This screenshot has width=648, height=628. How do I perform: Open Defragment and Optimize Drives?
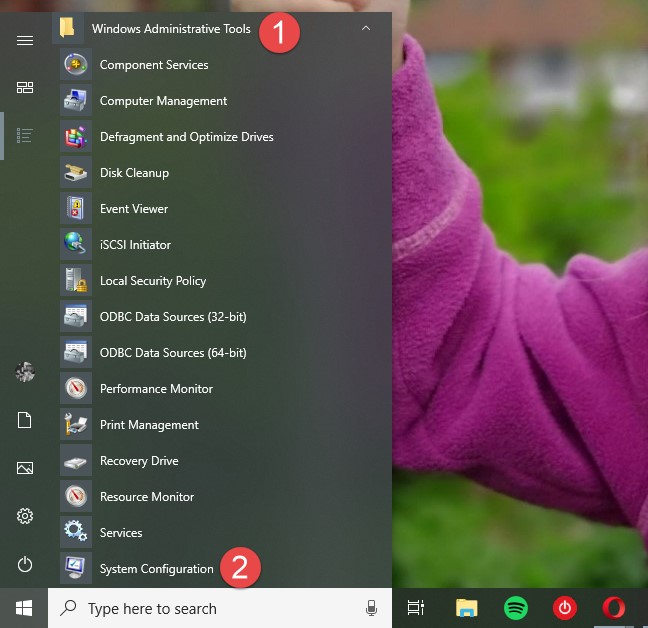(186, 137)
